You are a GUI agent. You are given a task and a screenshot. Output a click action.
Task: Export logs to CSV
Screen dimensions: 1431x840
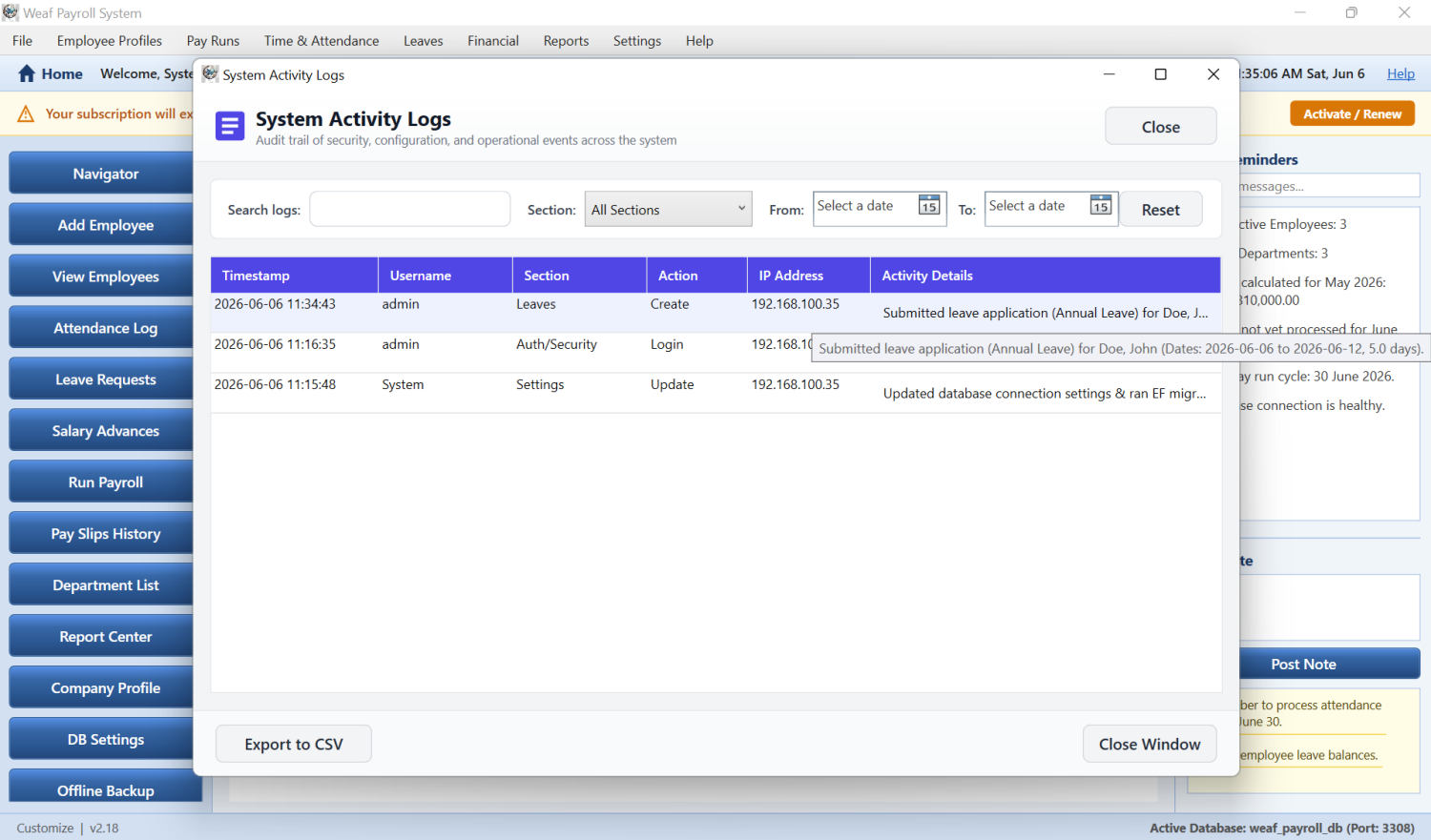coord(294,744)
